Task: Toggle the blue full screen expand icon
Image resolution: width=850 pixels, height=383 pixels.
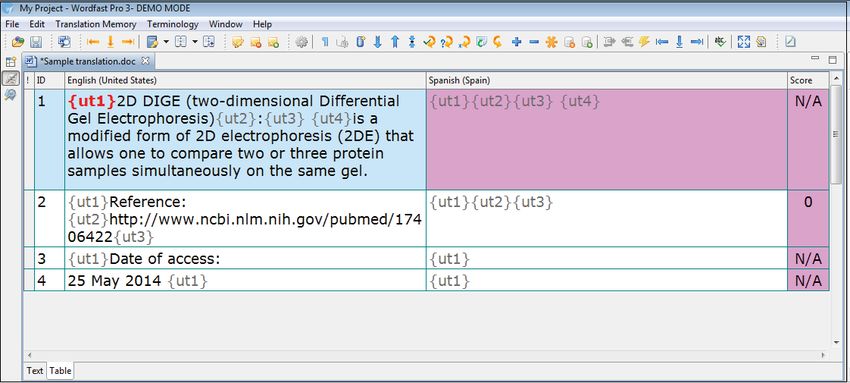Action: [x=744, y=42]
